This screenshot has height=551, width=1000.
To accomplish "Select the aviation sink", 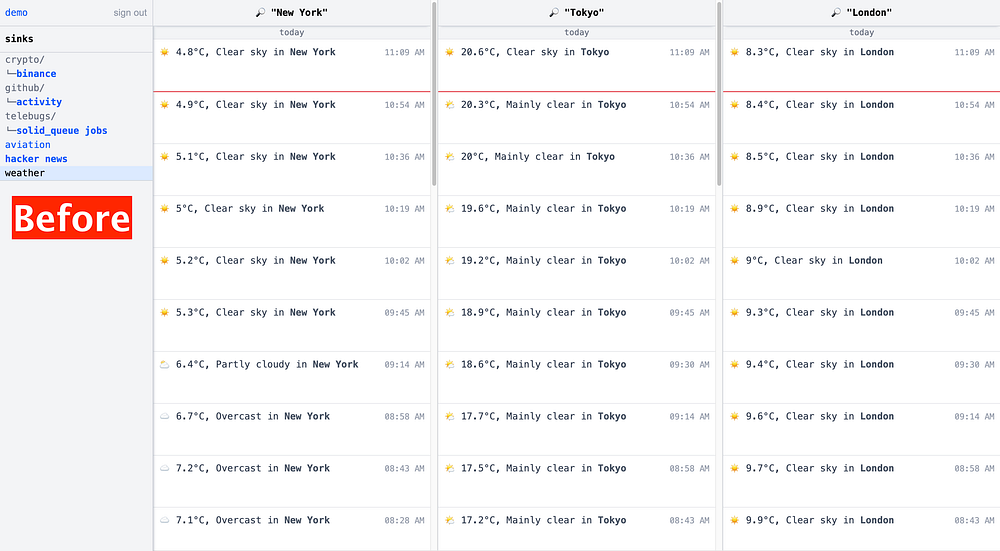I will pyautogui.click(x=28, y=145).
